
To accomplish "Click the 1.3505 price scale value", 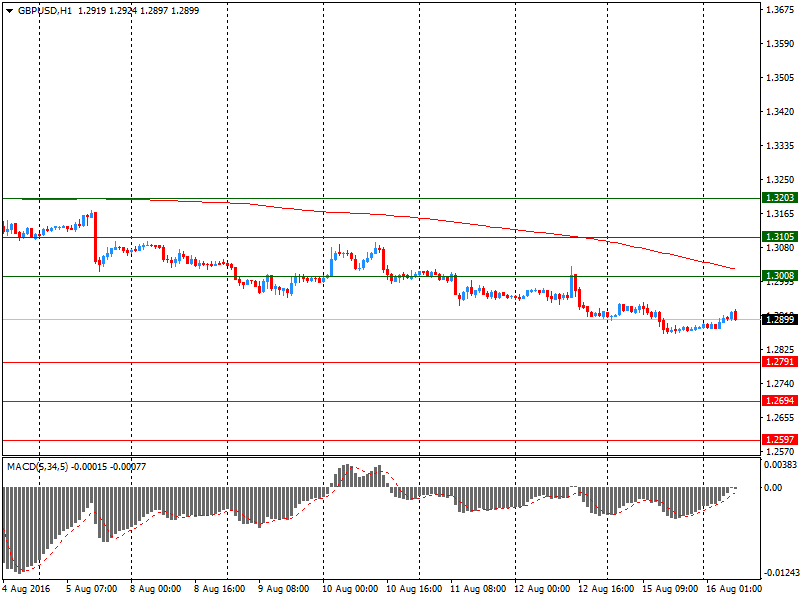I will point(780,78).
